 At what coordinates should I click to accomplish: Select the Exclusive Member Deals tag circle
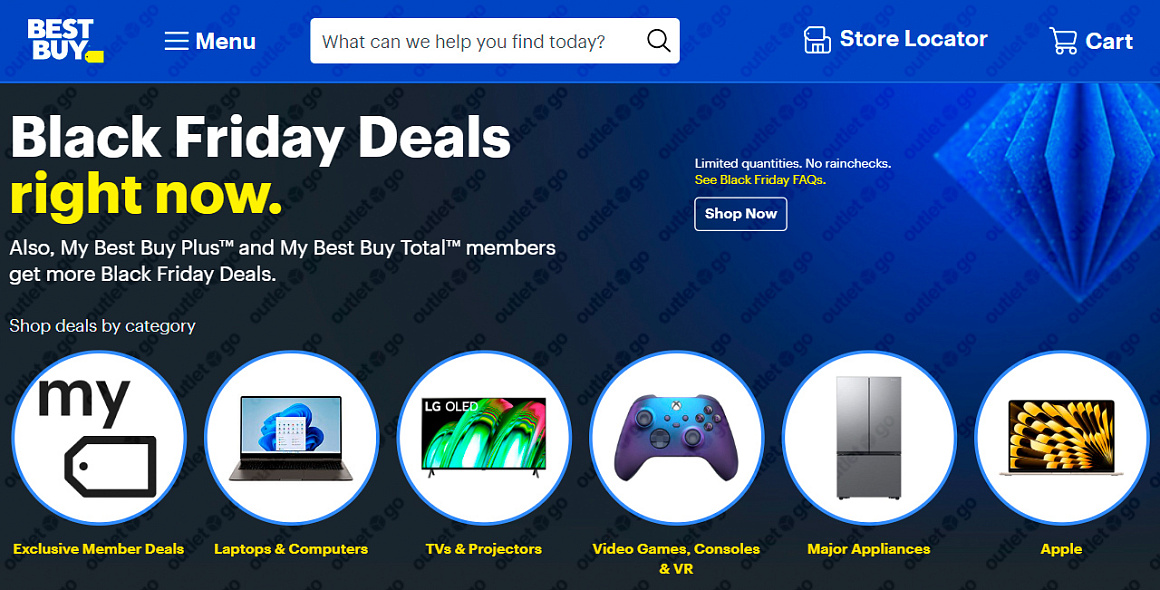98,438
